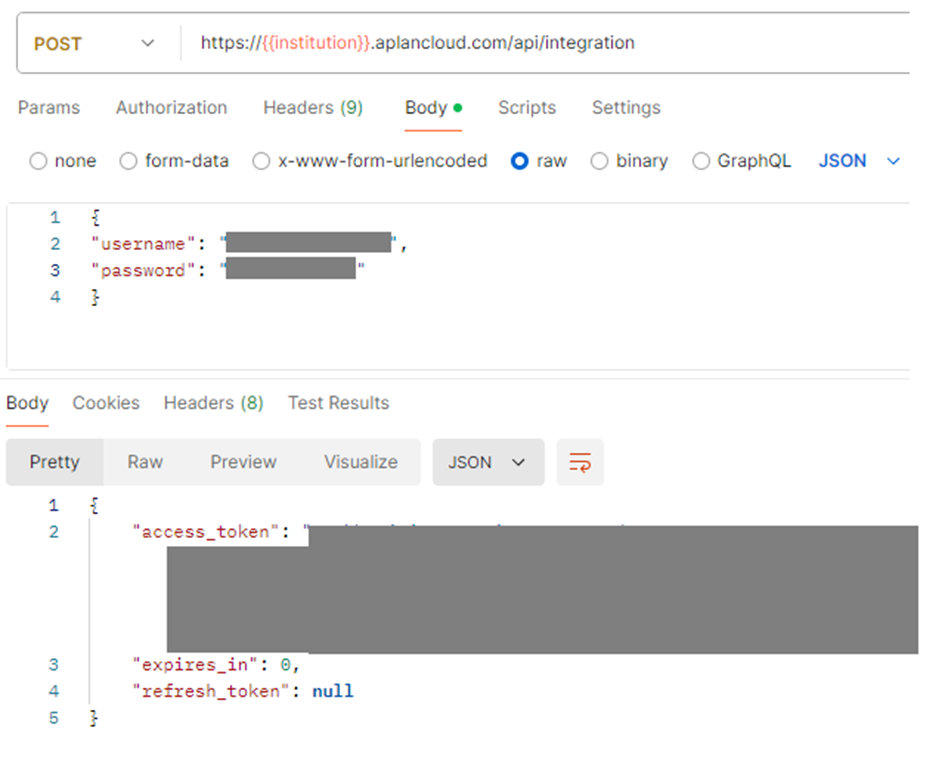Open the Scripts tab
Image resolution: width=945 pixels, height=759 pixels.
click(x=527, y=108)
